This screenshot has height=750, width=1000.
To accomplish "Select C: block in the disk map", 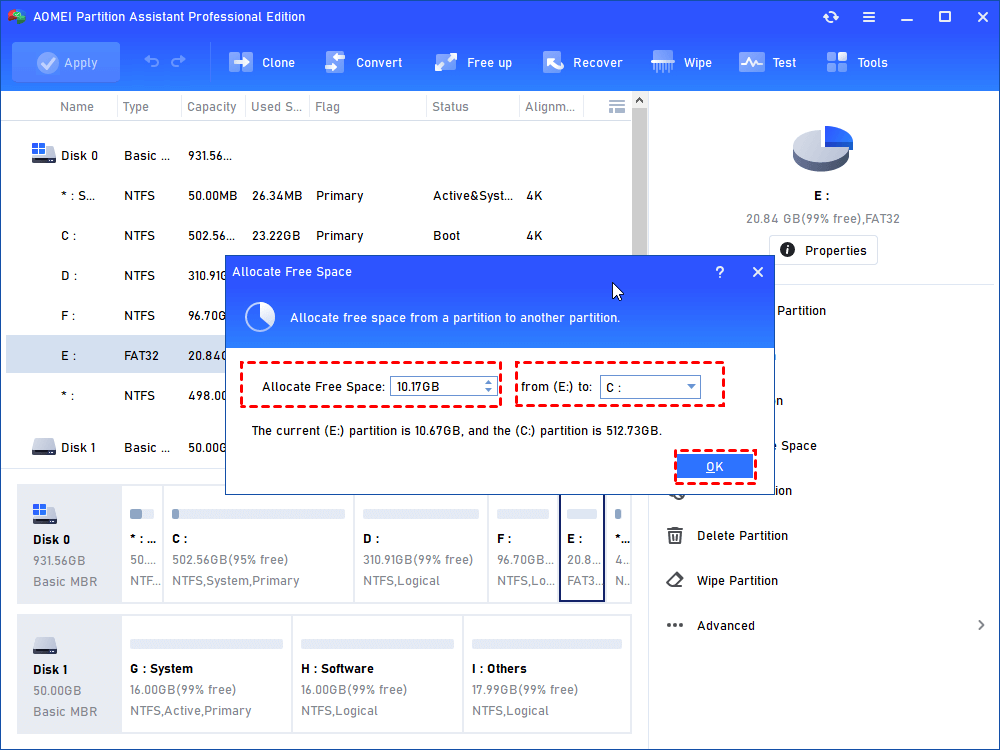I will point(258,544).
